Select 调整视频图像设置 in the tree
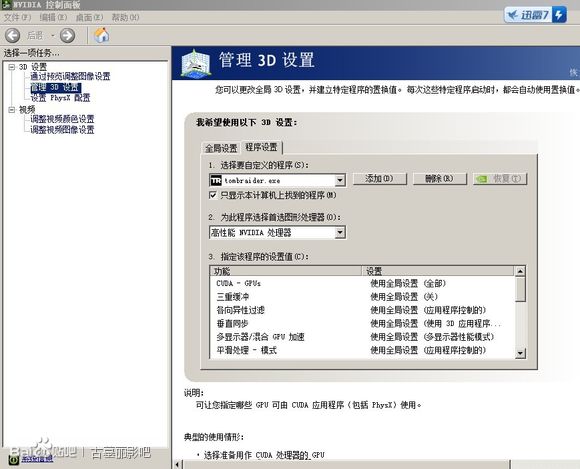 [x=62, y=130]
